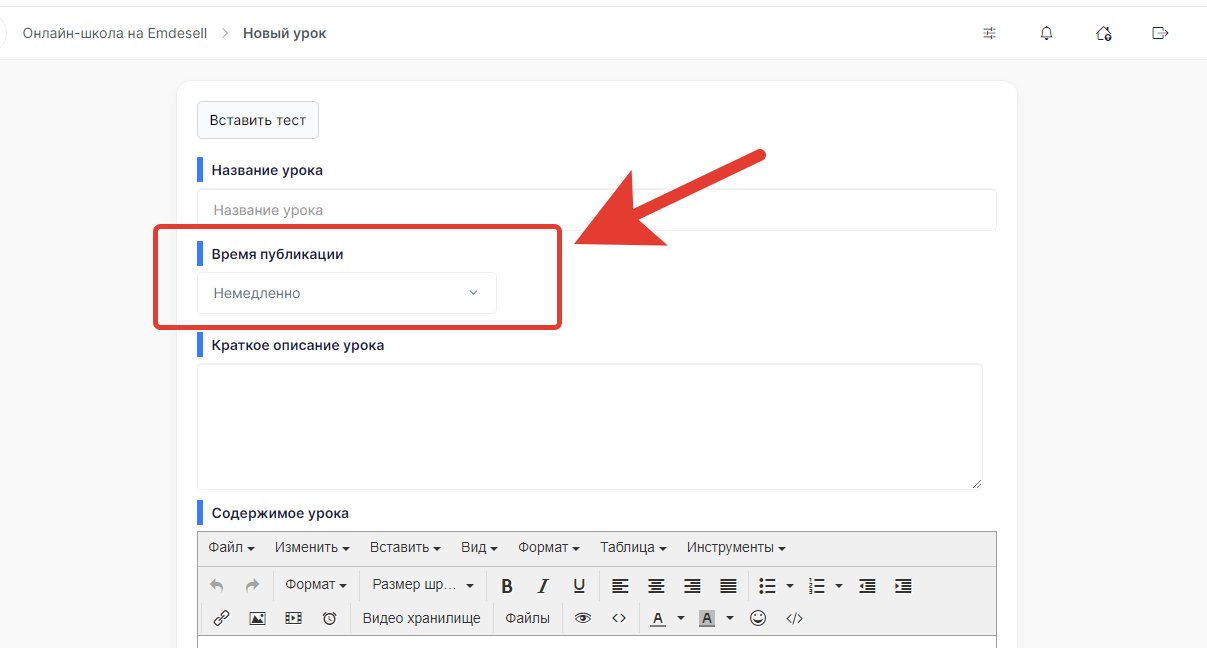Image resolution: width=1207 pixels, height=648 pixels.
Task: Toggle underline text formatting
Action: 579,586
